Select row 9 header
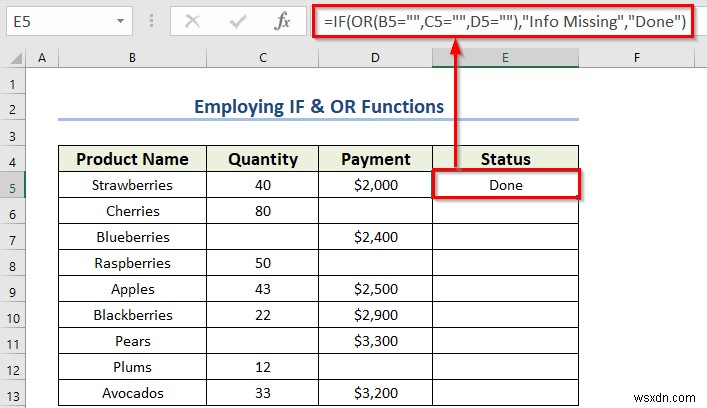707x408 pixels. pyautogui.click(x=13, y=289)
